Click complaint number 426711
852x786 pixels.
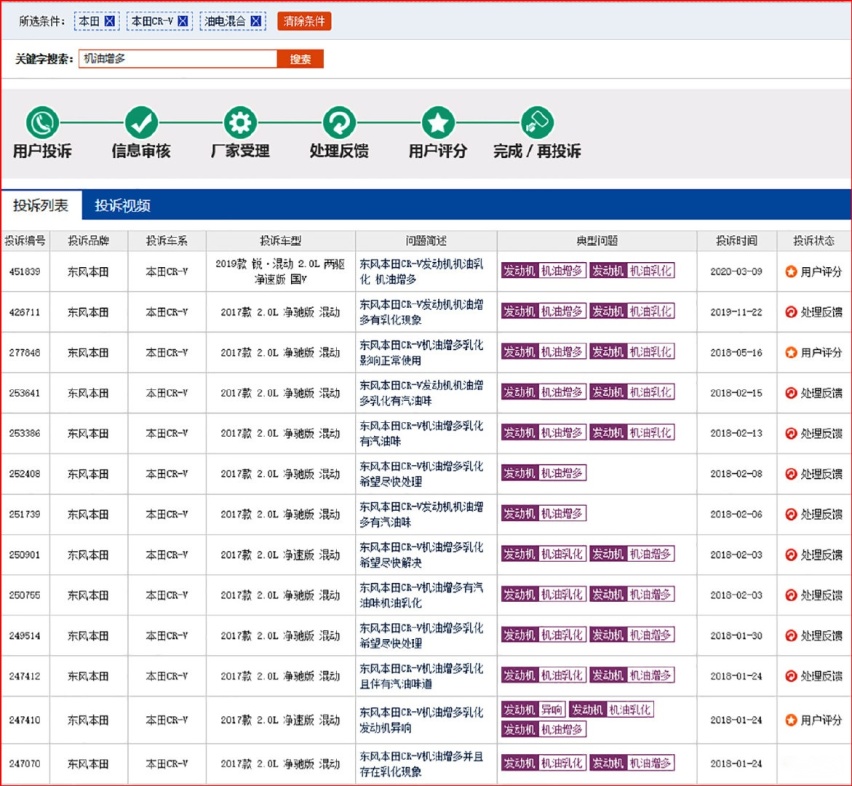[24, 312]
